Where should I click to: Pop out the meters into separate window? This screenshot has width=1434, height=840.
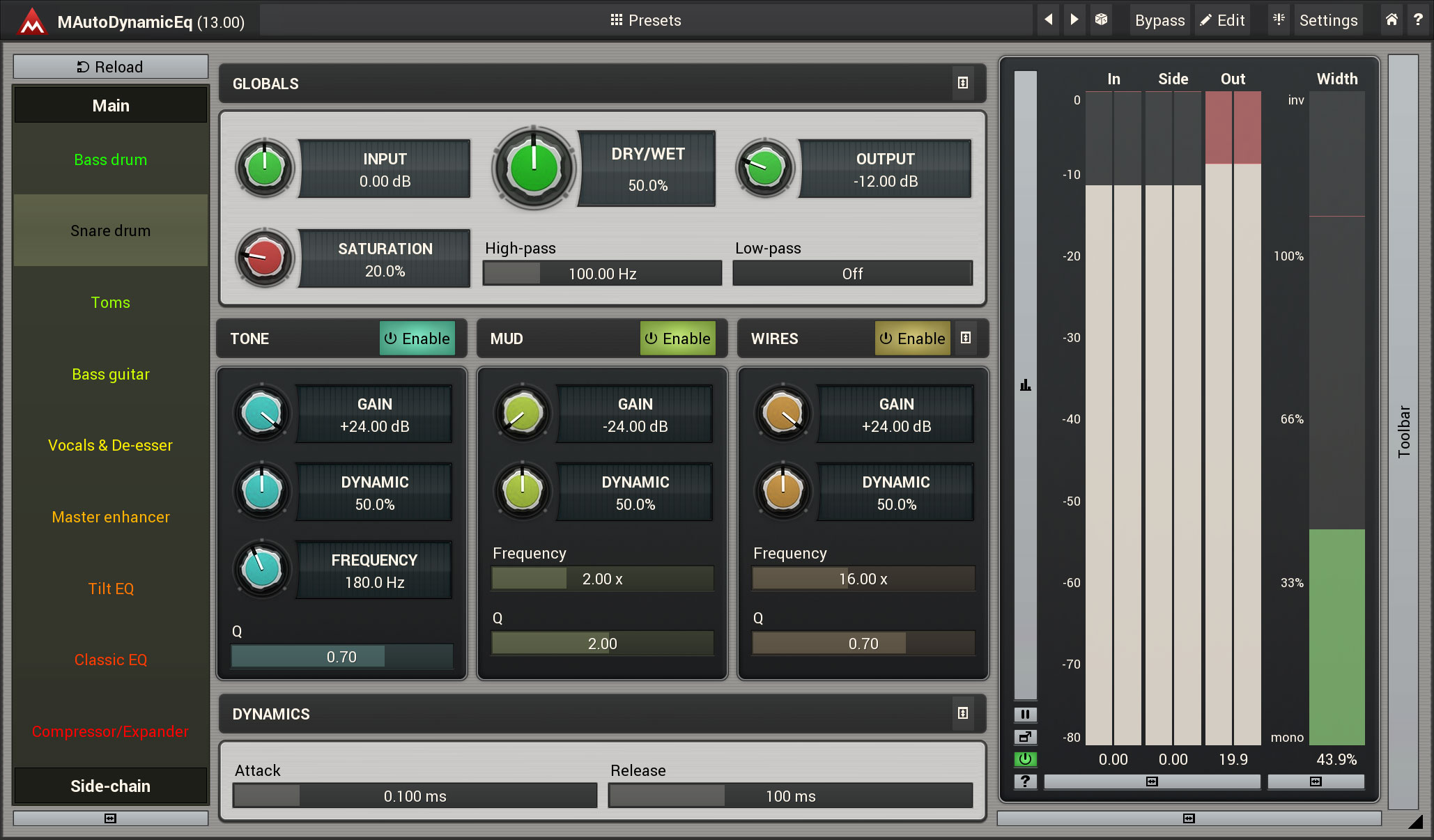tap(1025, 736)
